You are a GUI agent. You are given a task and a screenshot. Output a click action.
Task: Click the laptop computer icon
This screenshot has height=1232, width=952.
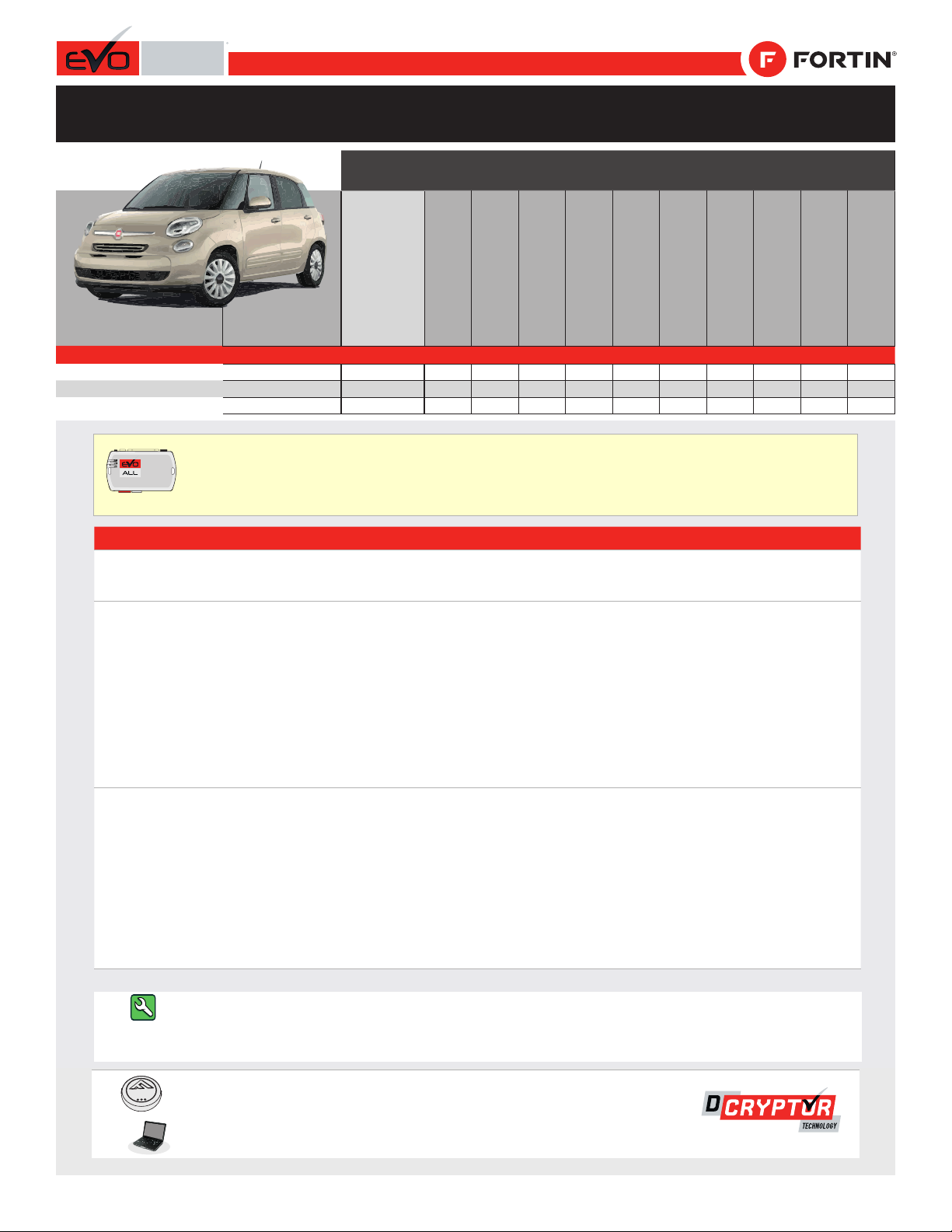click(x=149, y=1137)
